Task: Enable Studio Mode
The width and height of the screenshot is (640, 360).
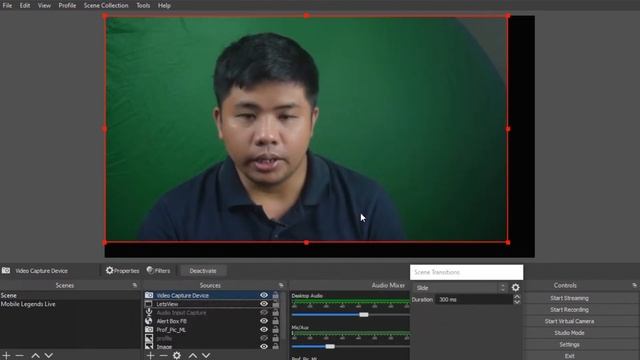Action: [569, 333]
